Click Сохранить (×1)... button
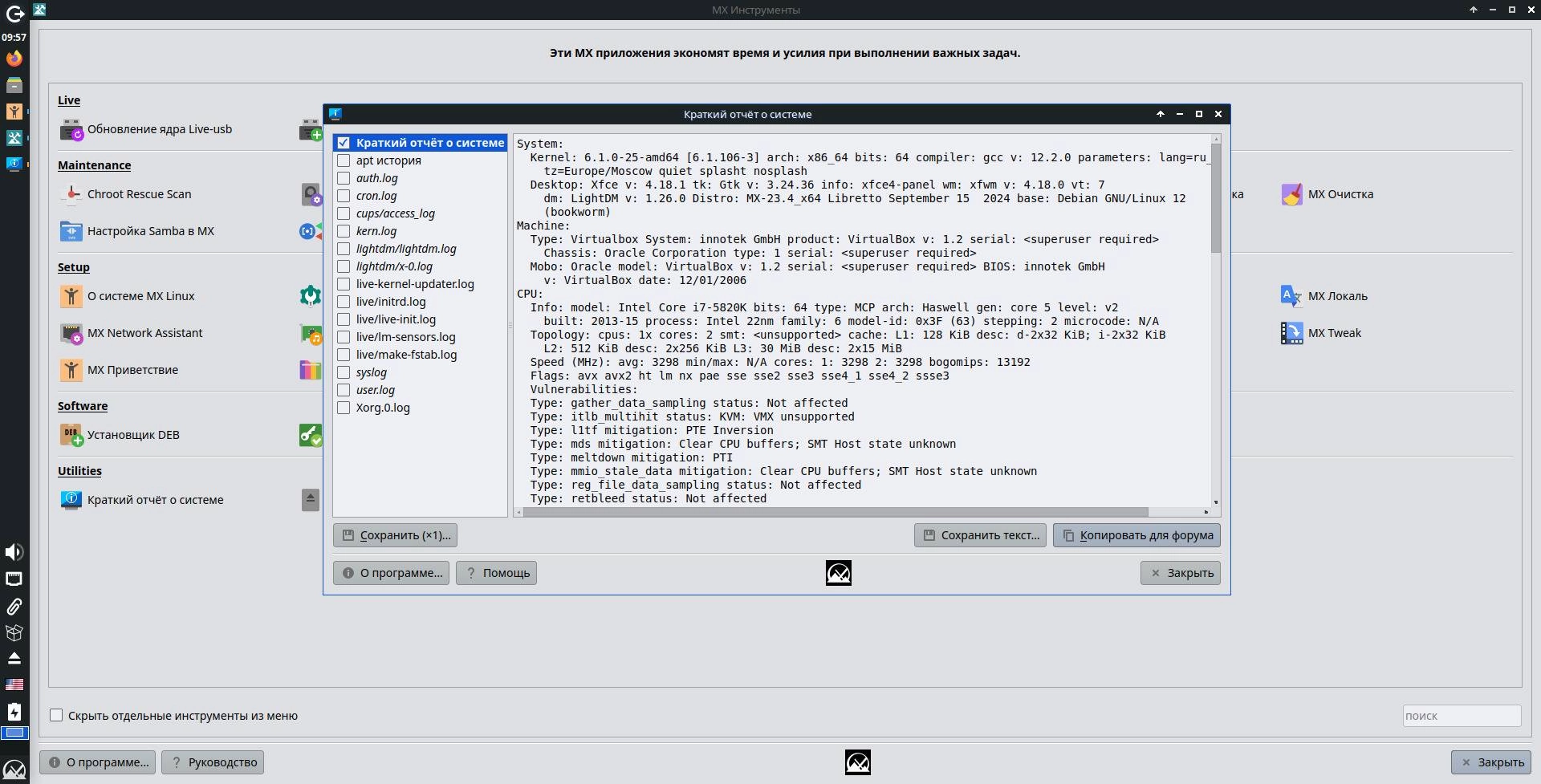The image size is (1541, 784). 396,535
